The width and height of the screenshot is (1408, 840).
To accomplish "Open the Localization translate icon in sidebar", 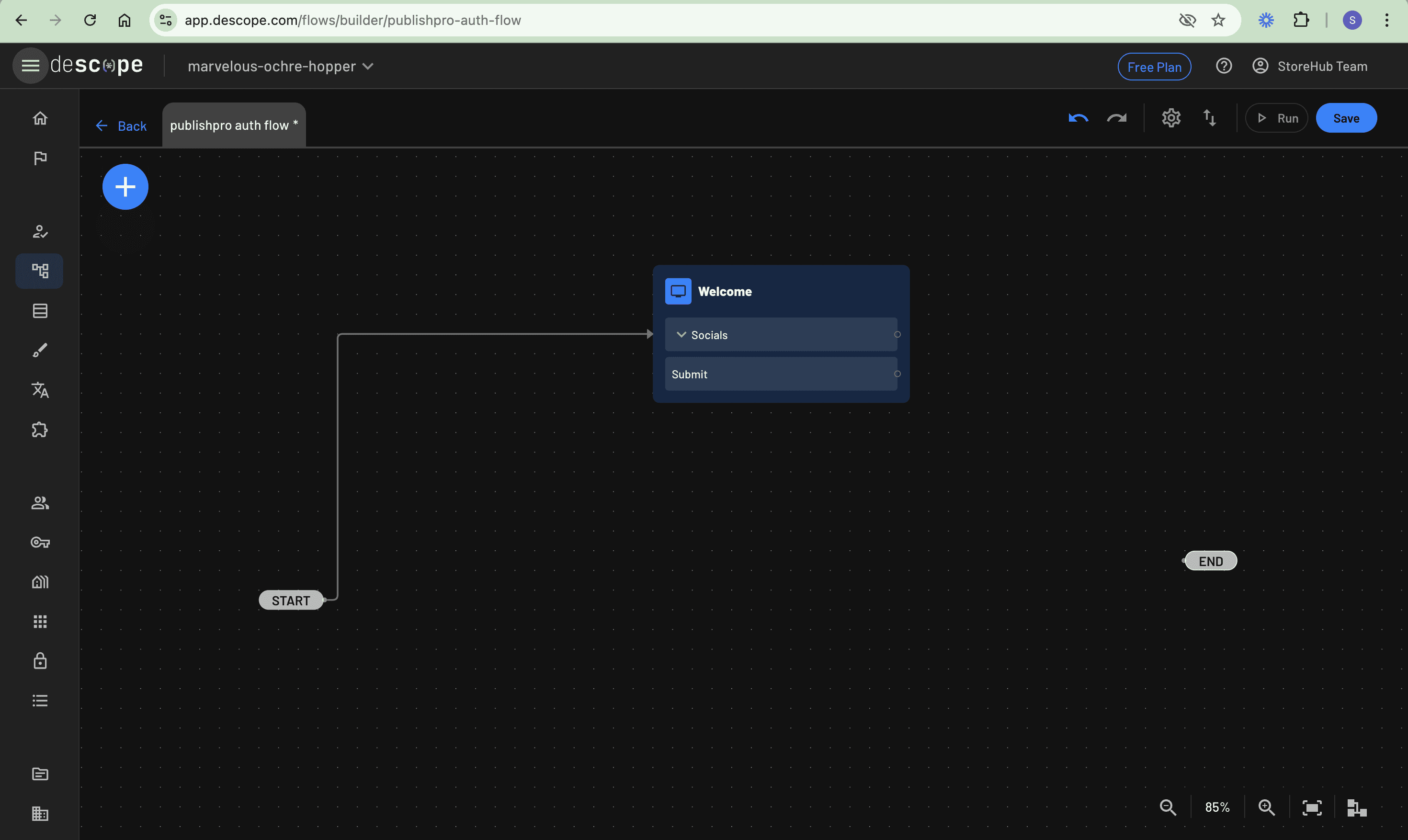I will pyautogui.click(x=40, y=390).
